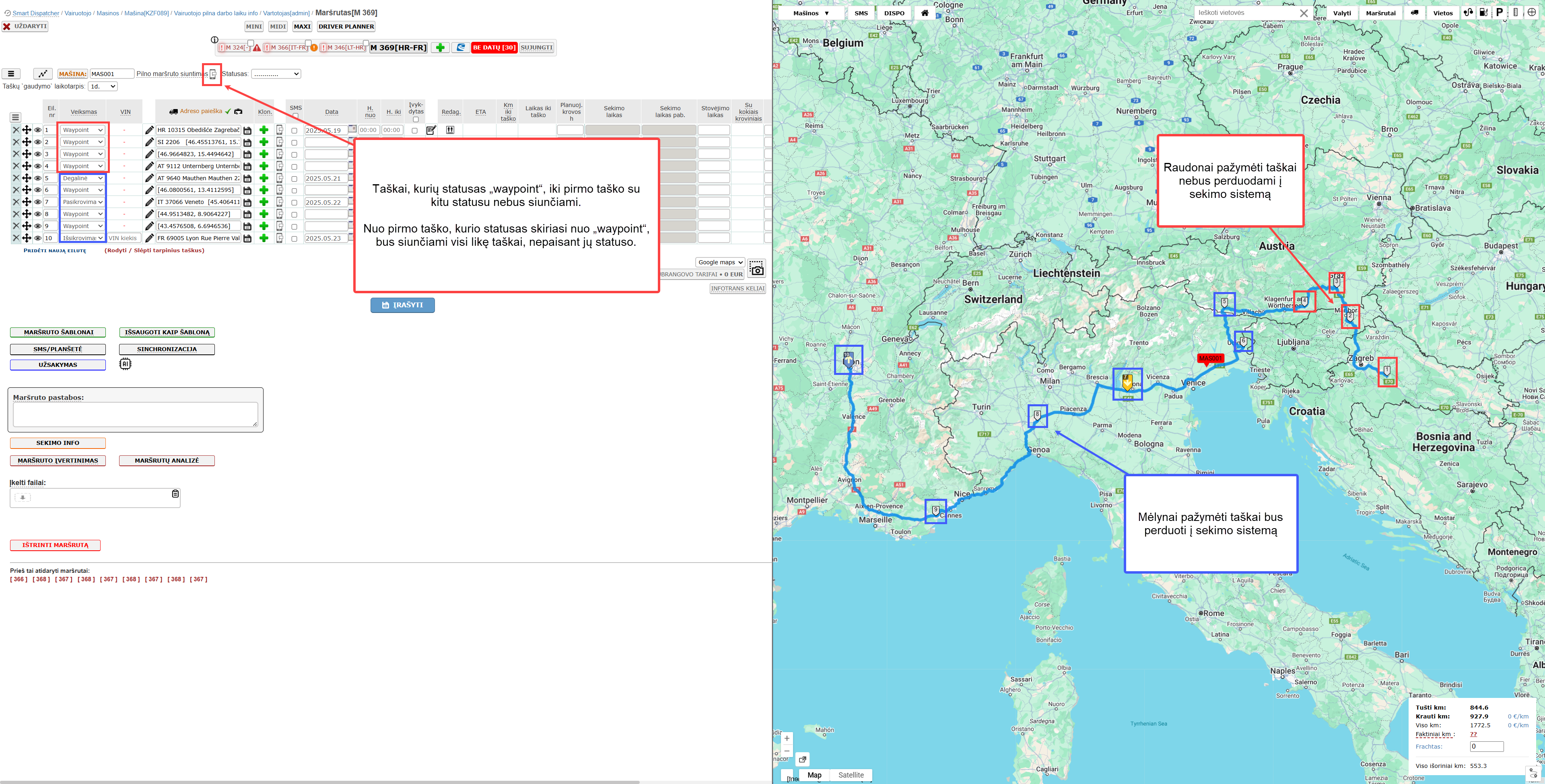The width and height of the screenshot is (1545, 784).
Task: Clear the map search with the X icon
Action: coord(1304,13)
